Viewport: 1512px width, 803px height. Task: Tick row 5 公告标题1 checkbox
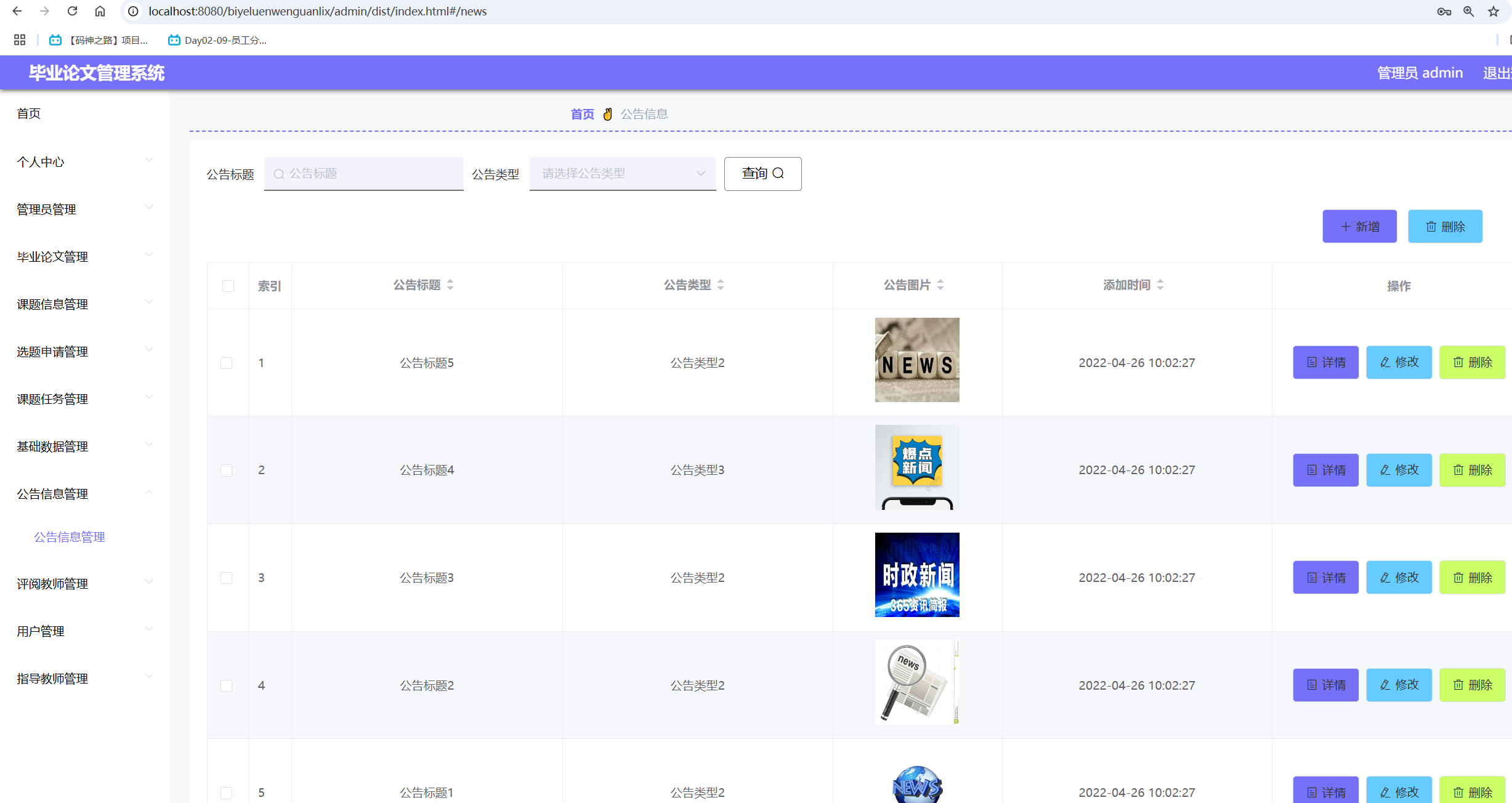tap(227, 793)
